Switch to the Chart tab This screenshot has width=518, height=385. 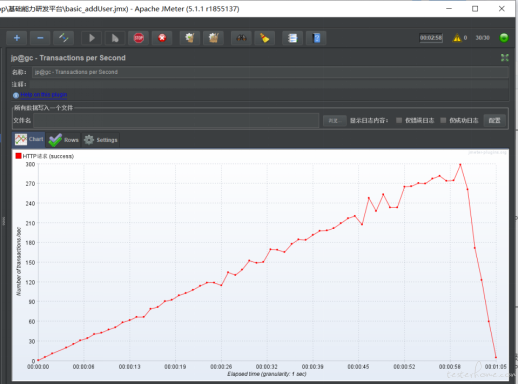click(x=29, y=139)
